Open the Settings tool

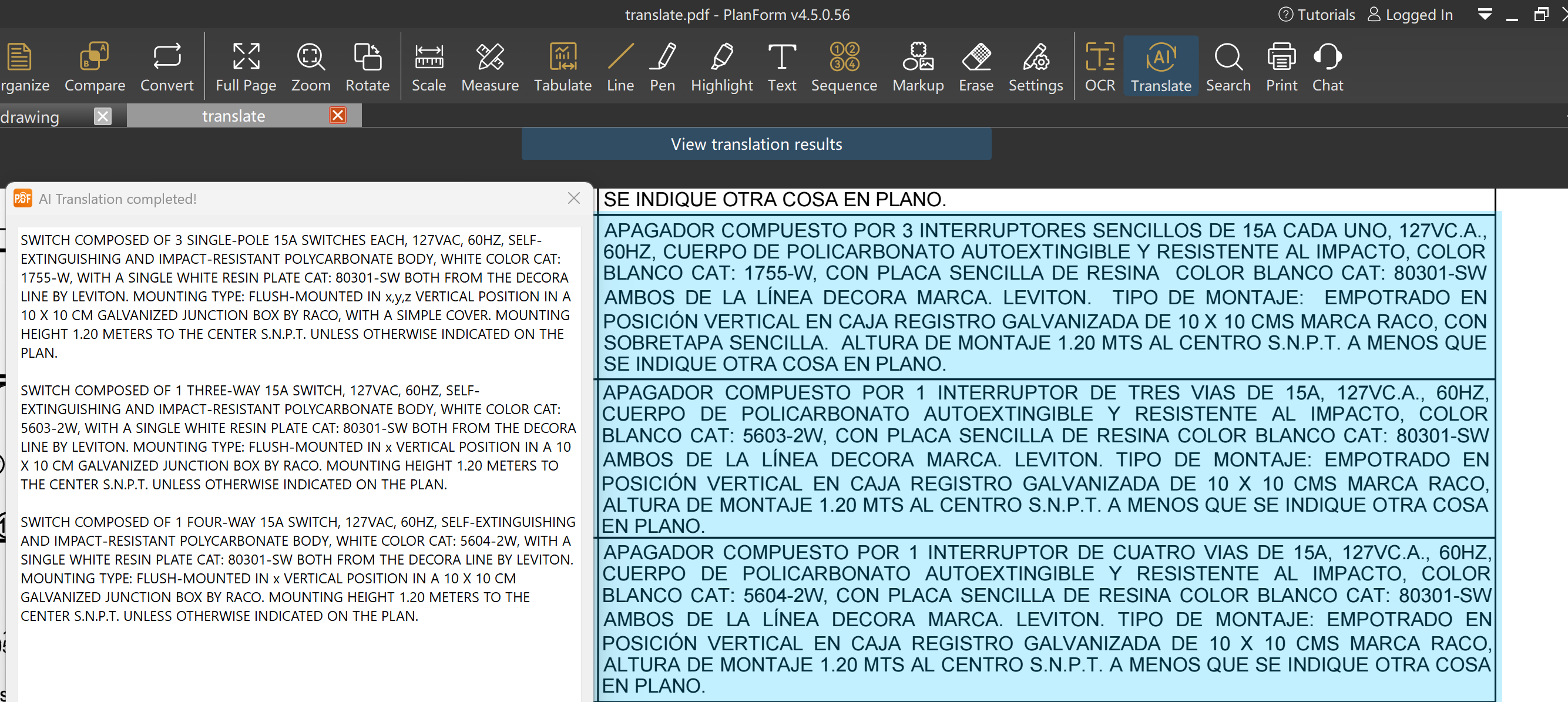click(1035, 66)
